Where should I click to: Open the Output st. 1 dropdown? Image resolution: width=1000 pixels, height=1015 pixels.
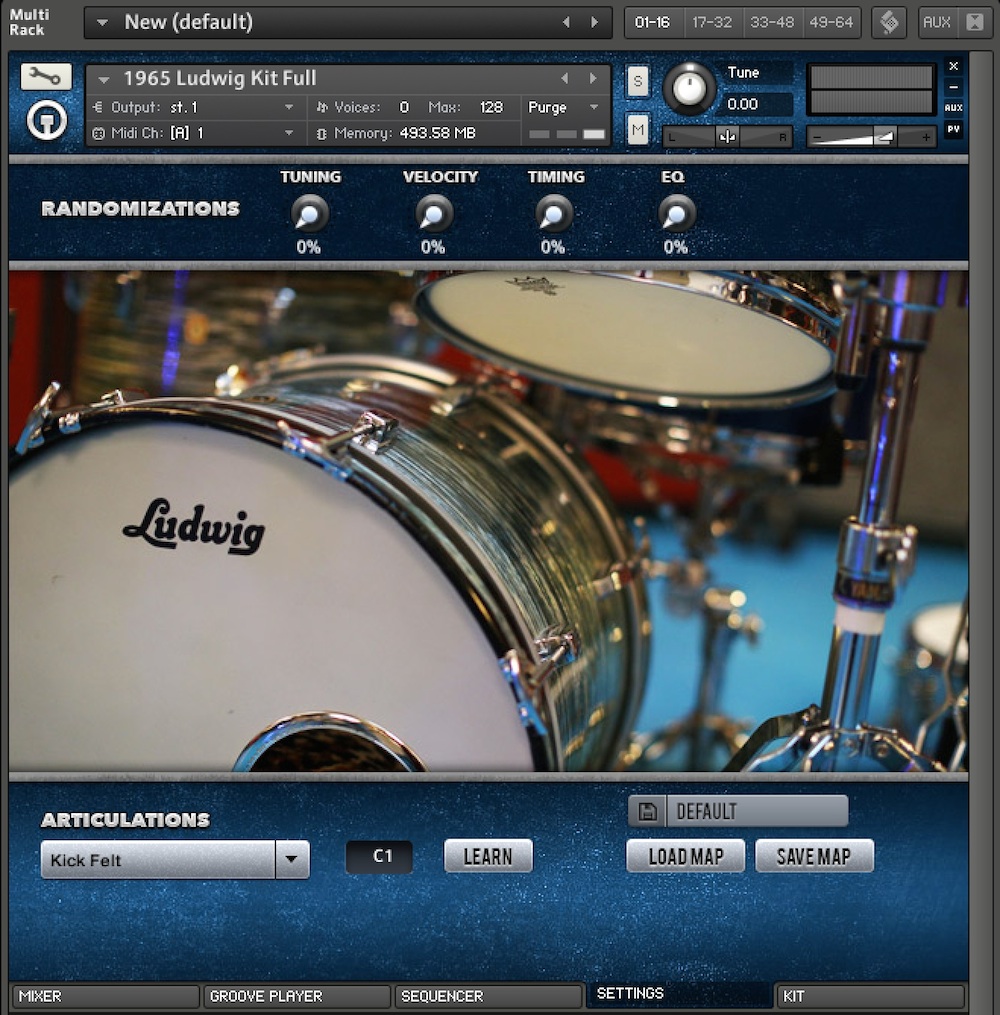coord(289,107)
